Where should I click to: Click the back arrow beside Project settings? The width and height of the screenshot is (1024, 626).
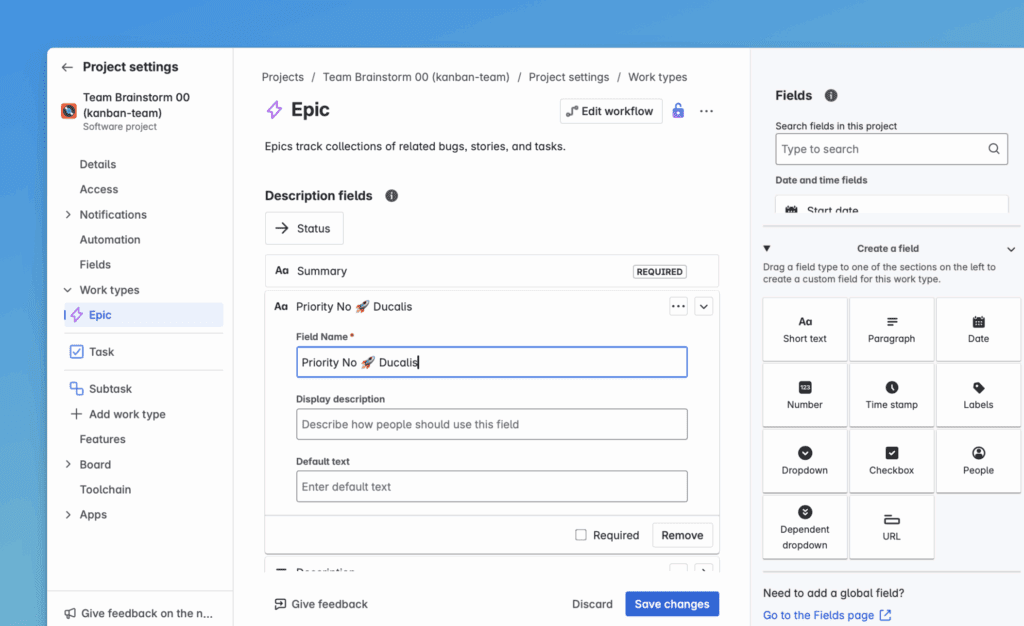[x=67, y=67]
